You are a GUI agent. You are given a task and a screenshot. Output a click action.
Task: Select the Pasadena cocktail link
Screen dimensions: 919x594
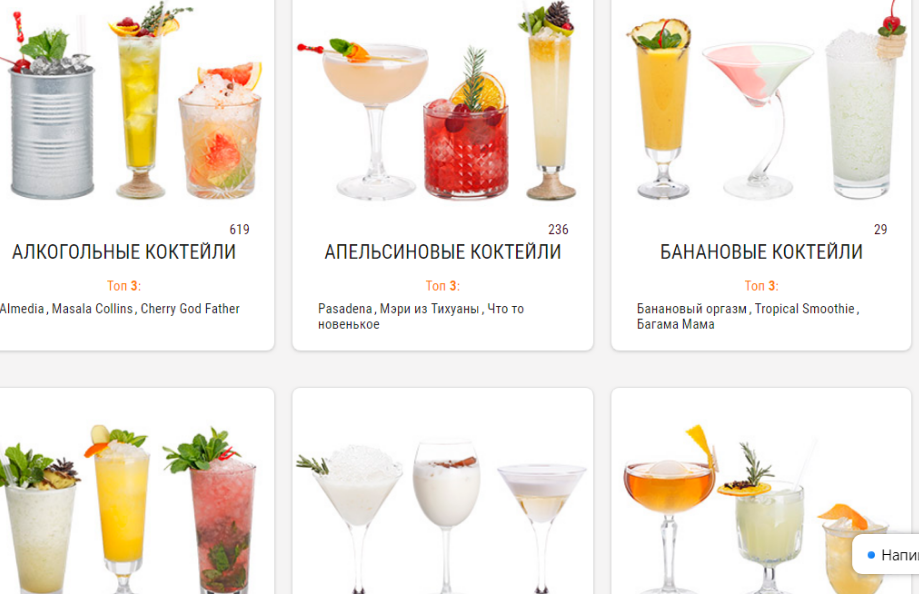tap(345, 308)
